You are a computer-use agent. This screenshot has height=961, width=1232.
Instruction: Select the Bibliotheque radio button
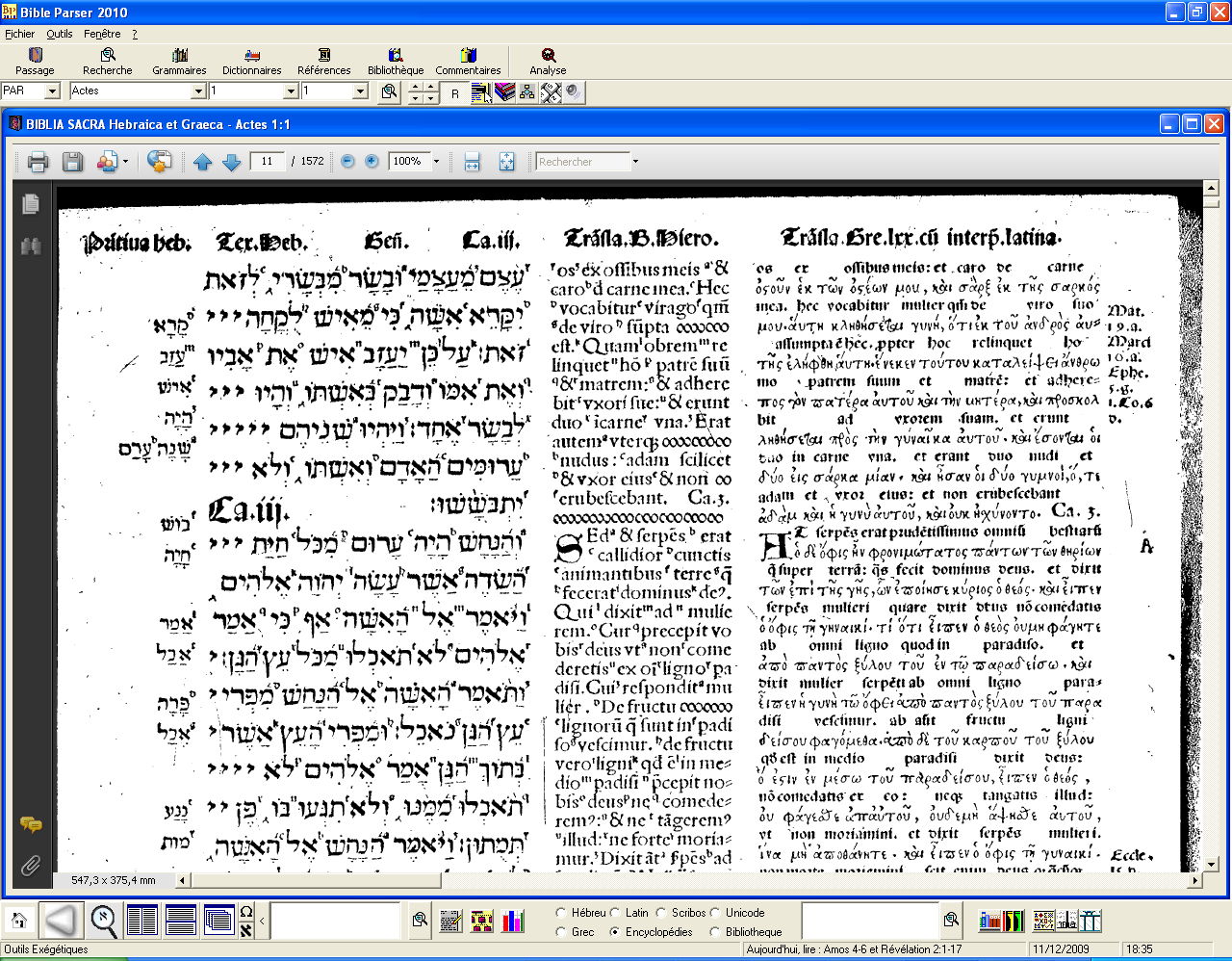[x=715, y=932]
